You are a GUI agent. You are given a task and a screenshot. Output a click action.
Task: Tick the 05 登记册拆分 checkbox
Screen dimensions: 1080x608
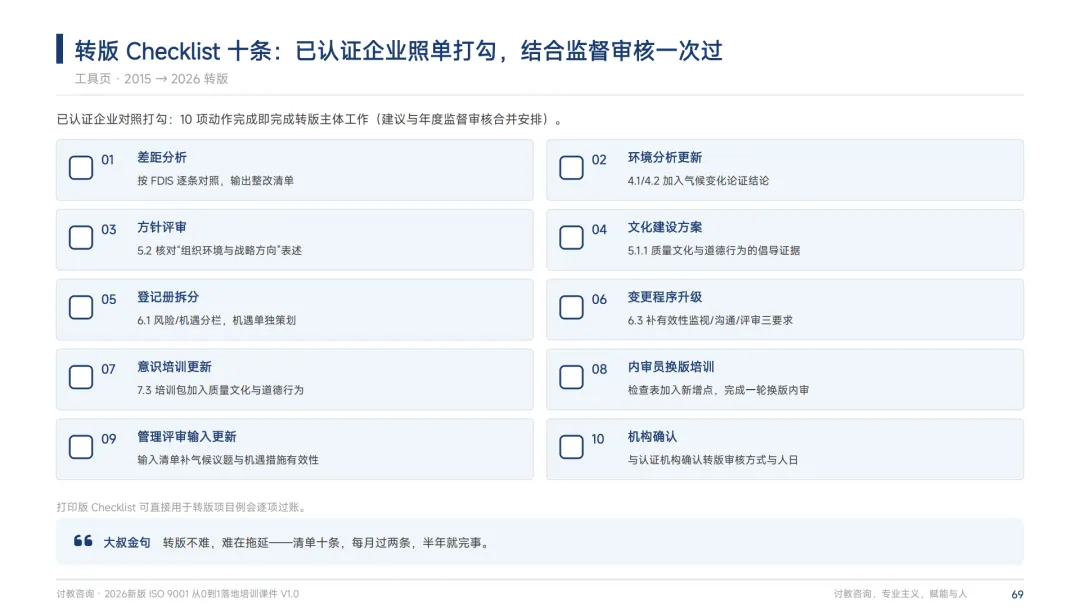pos(81,307)
